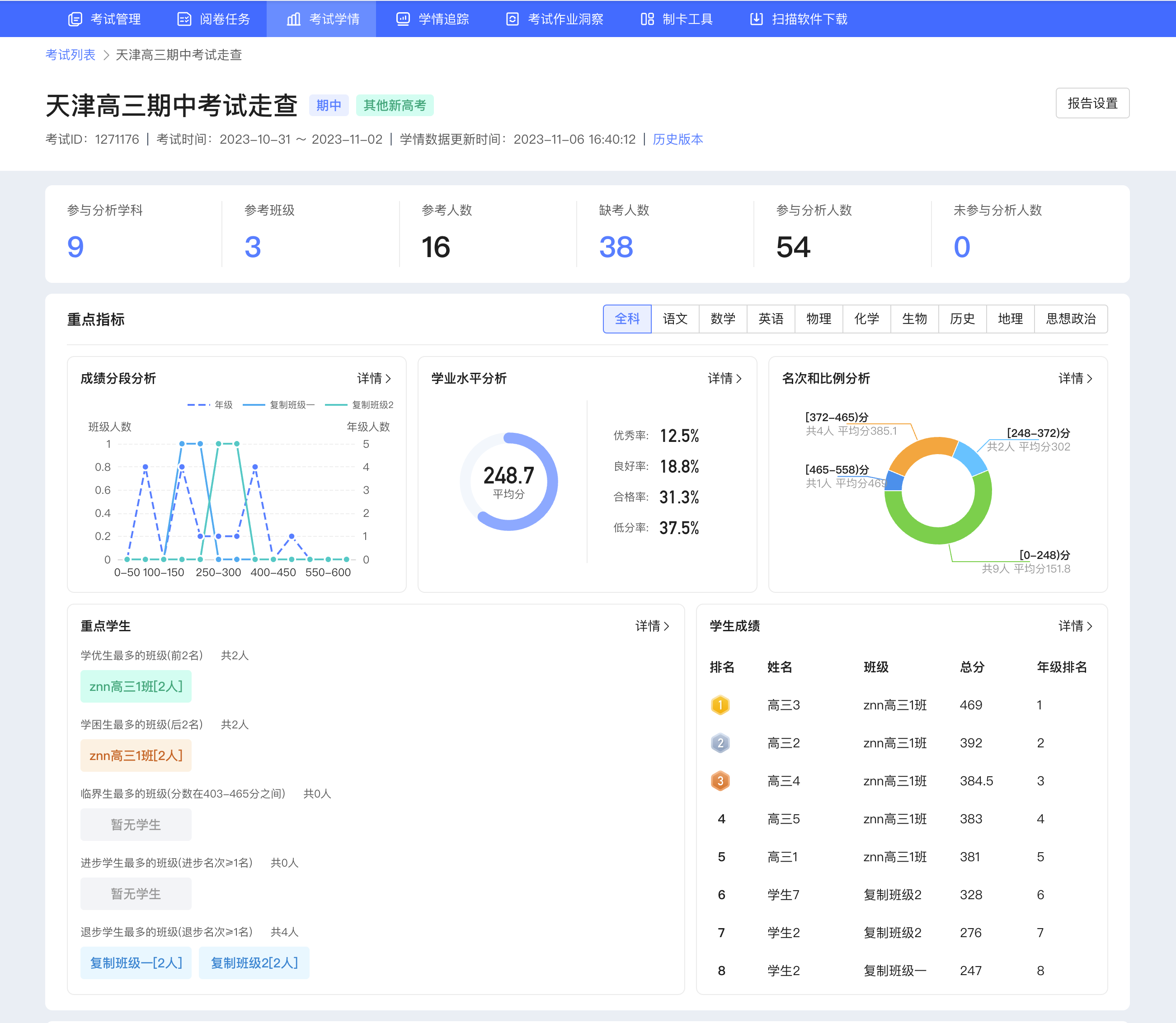Viewport: 1176px width, 1023px height.
Task: Switch to the 地理 subject tab
Action: (1011, 319)
